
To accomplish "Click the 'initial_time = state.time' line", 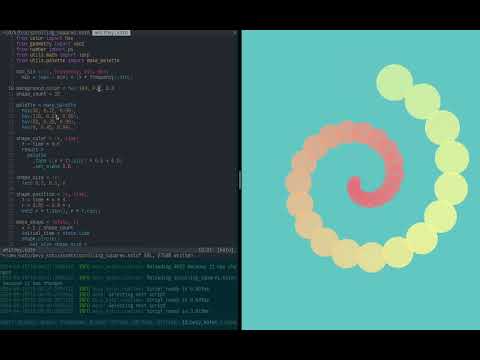I will [56, 233].
